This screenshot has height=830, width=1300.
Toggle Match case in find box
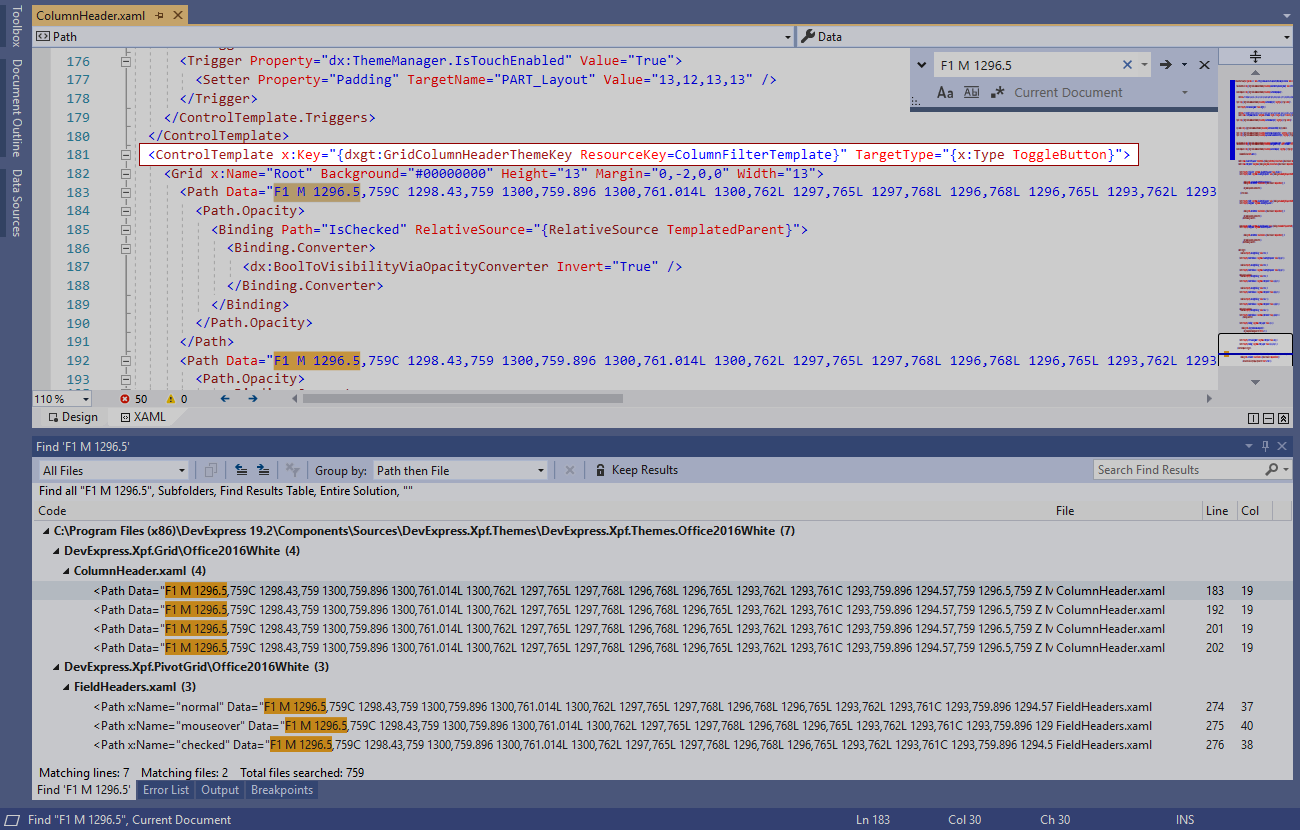[x=945, y=92]
